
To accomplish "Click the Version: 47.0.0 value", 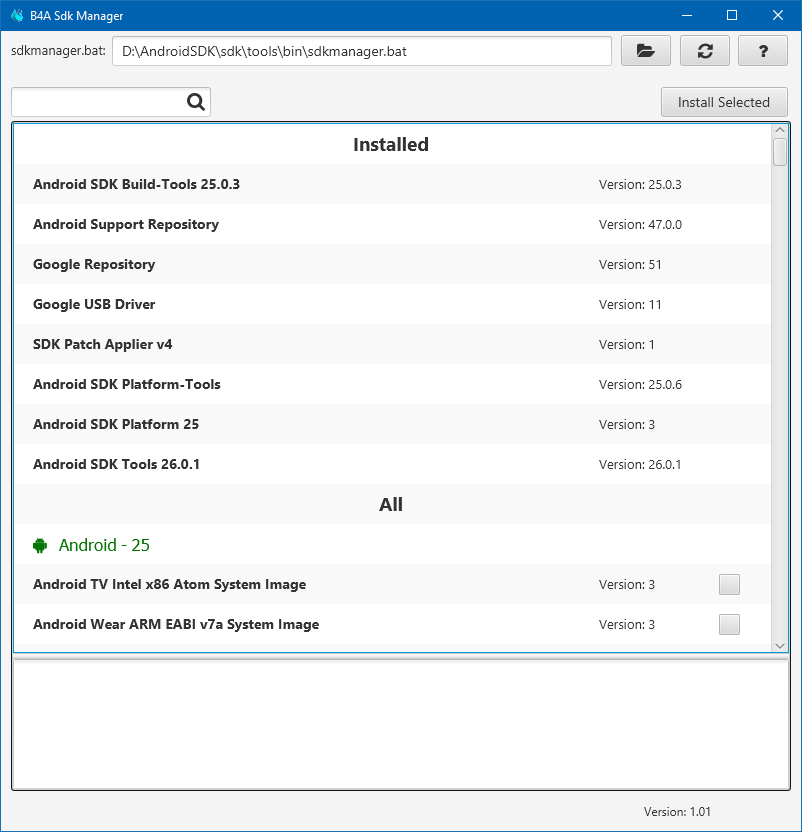I will [x=640, y=224].
